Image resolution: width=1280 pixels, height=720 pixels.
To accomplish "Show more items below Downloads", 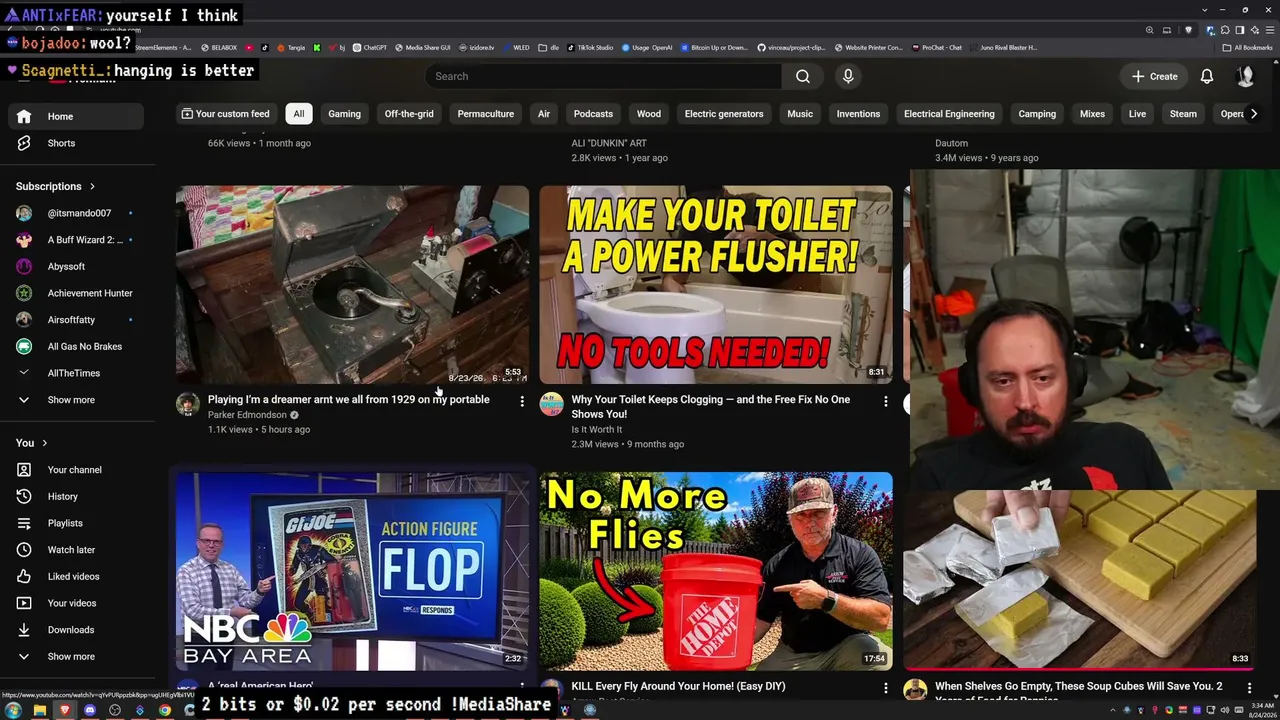I will (76, 657).
